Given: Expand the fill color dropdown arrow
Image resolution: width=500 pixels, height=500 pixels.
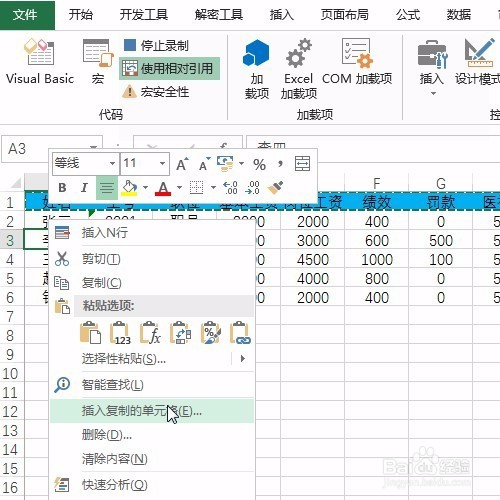Looking at the screenshot, I should (145, 188).
